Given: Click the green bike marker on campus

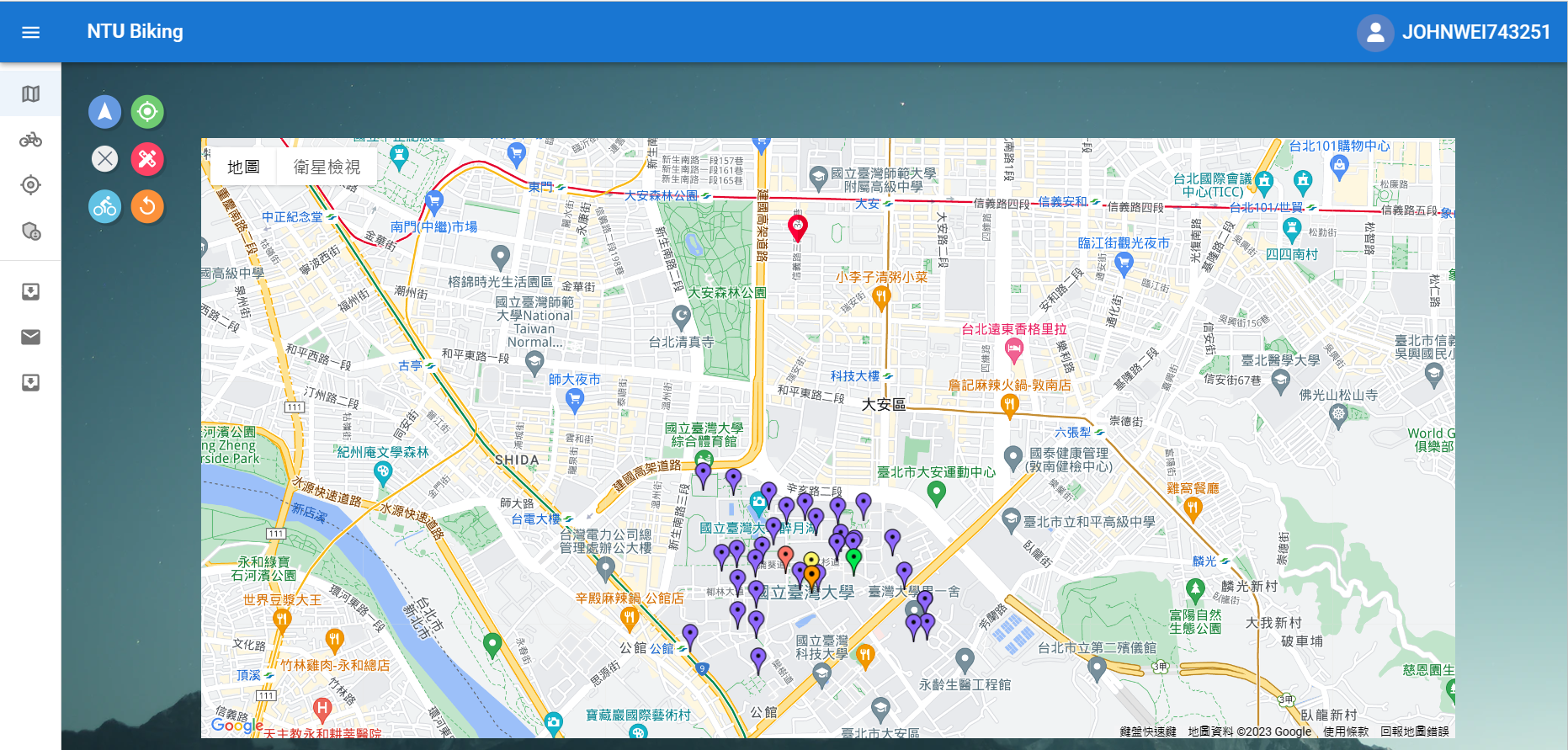Looking at the screenshot, I should [853, 558].
